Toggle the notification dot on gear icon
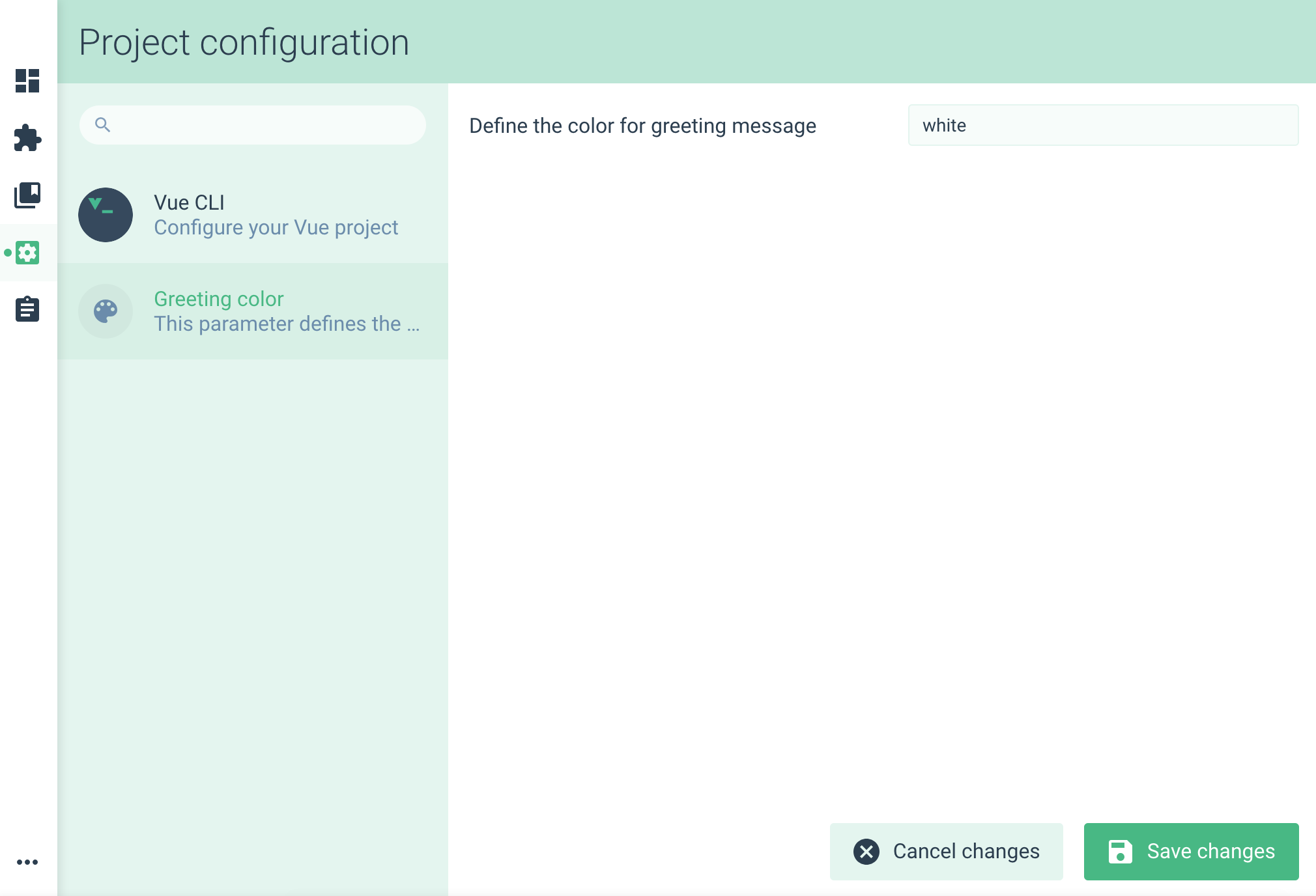Screen dimensions: 1316x896 (8, 252)
